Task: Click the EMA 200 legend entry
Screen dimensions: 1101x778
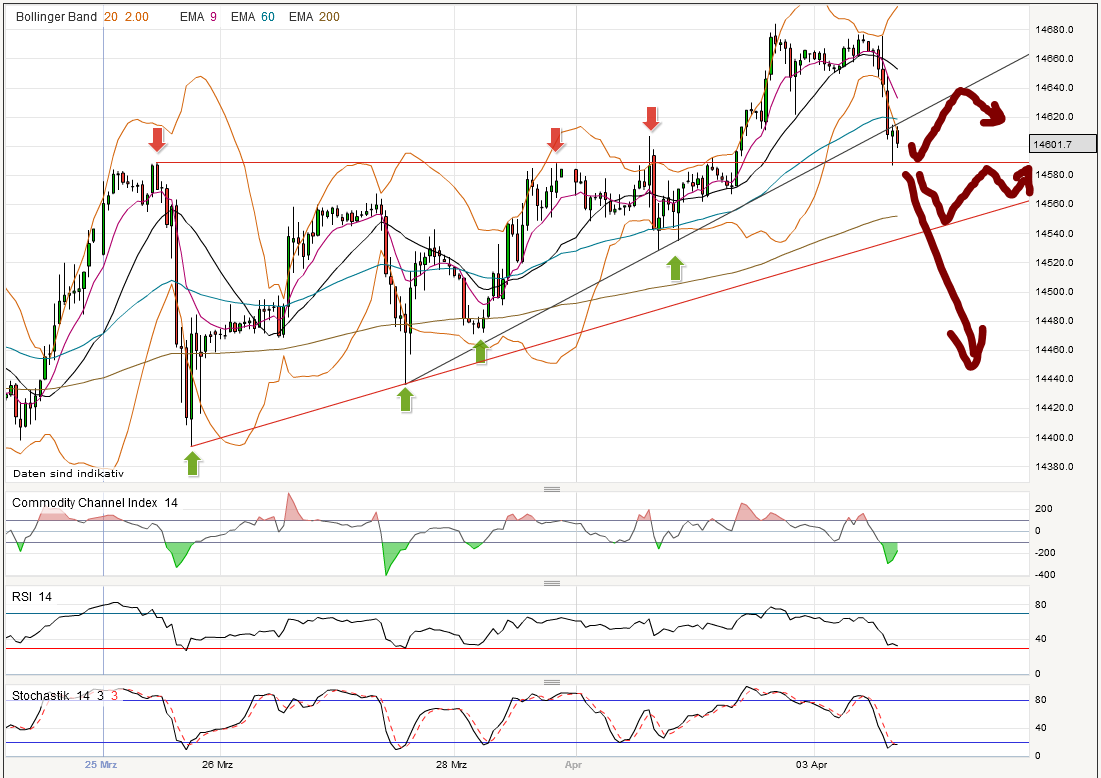Action: [314, 17]
